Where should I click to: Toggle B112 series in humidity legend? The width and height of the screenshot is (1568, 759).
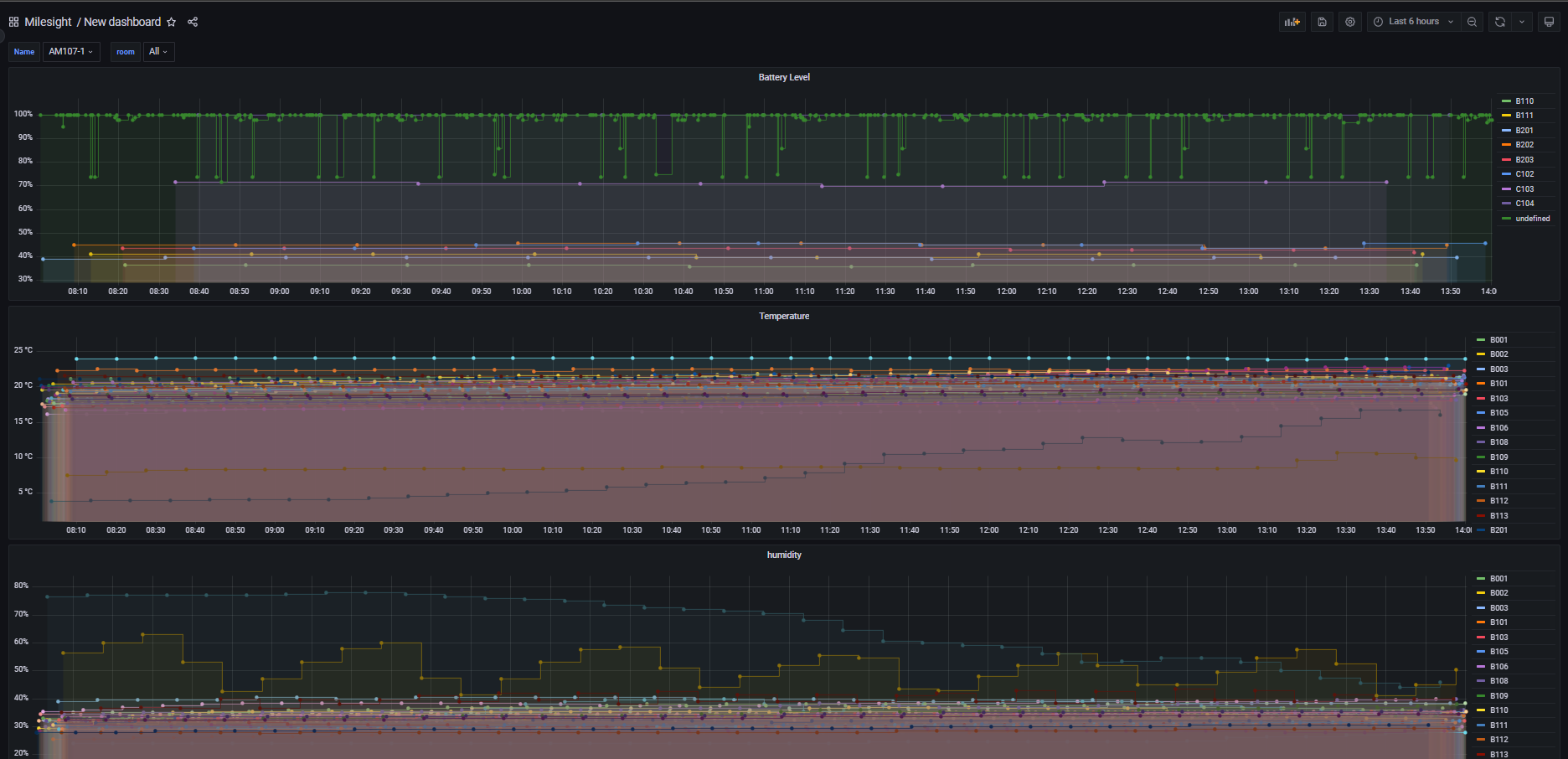1498,740
